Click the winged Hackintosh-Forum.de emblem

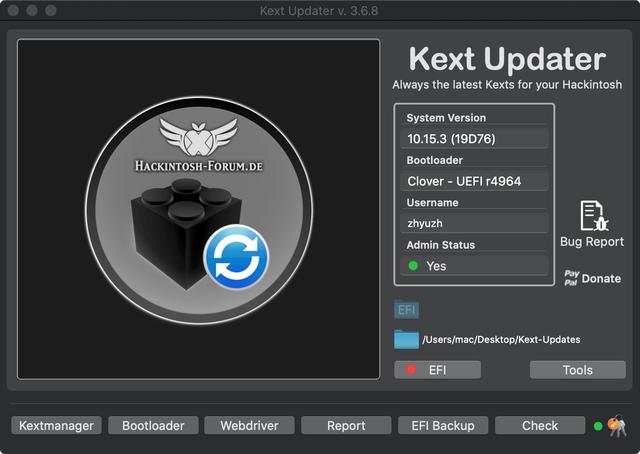click(x=198, y=136)
